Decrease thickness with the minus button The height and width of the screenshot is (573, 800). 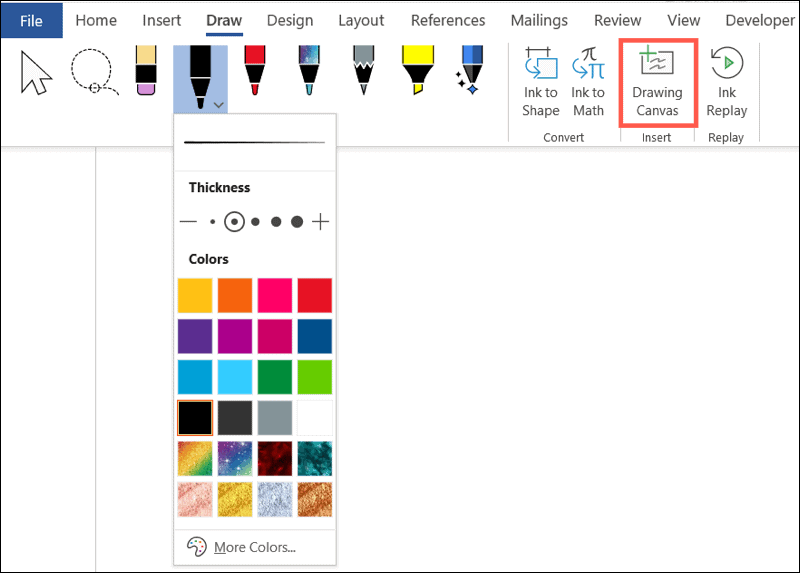(x=188, y=222)
